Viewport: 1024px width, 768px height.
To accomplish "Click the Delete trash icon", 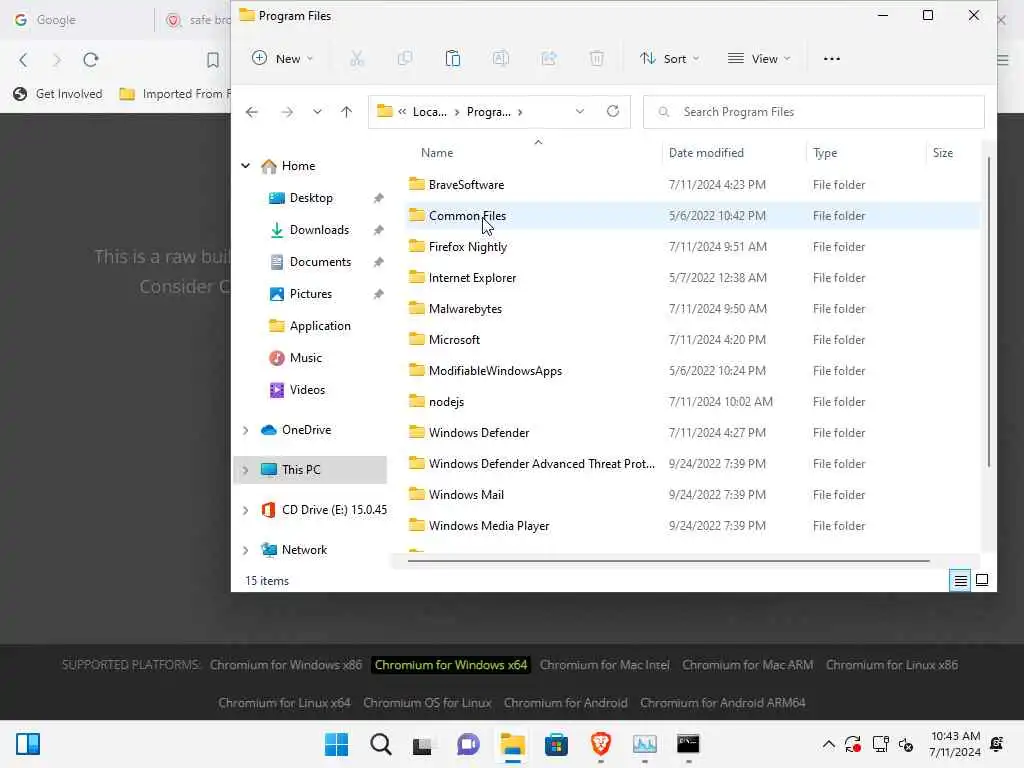I will click(x=596, y=59).
